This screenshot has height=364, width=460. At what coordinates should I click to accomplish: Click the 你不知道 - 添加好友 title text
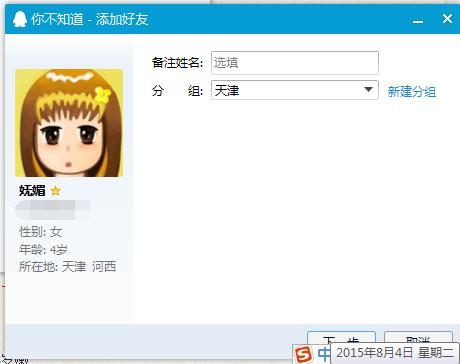(90, 19)
